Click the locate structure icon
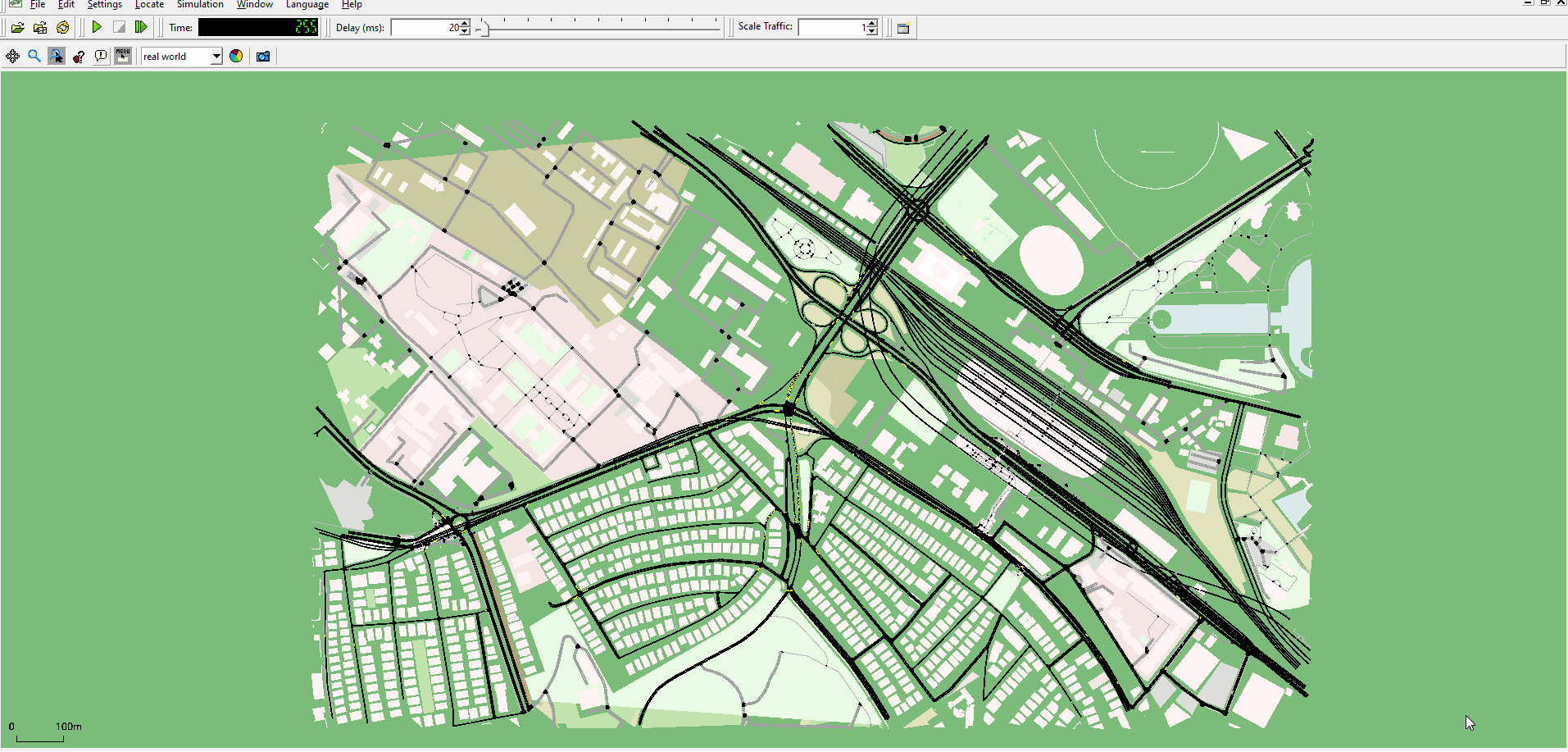The height and width of the screenshot is (752, 1568). tap(79, 56)
